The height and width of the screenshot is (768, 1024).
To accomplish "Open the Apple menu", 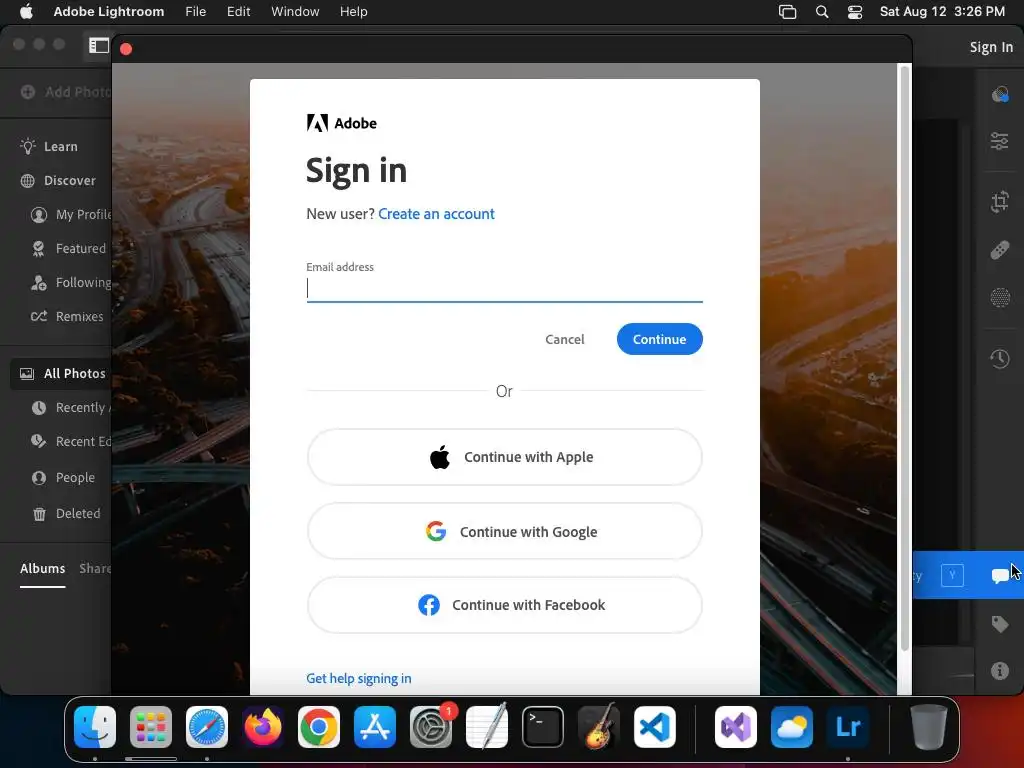I will click(x=26, y=12).
